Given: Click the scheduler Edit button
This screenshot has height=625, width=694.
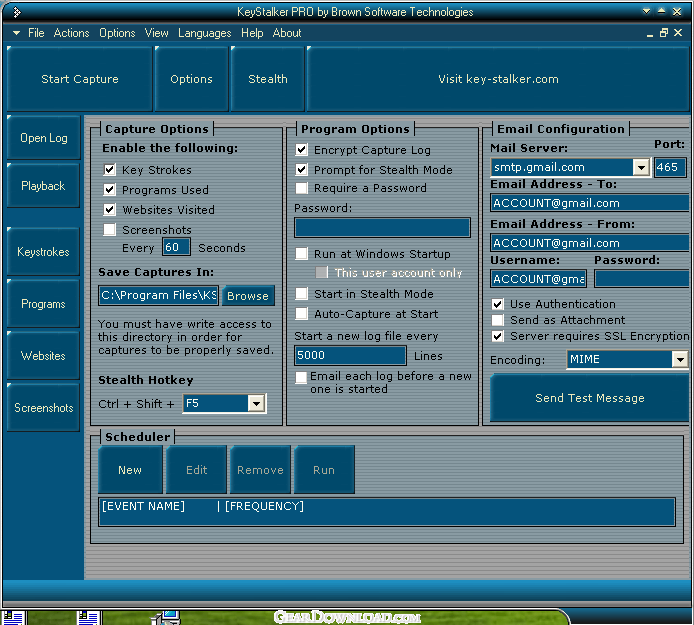Looking at the screenshot, I should tap(196, 470).
